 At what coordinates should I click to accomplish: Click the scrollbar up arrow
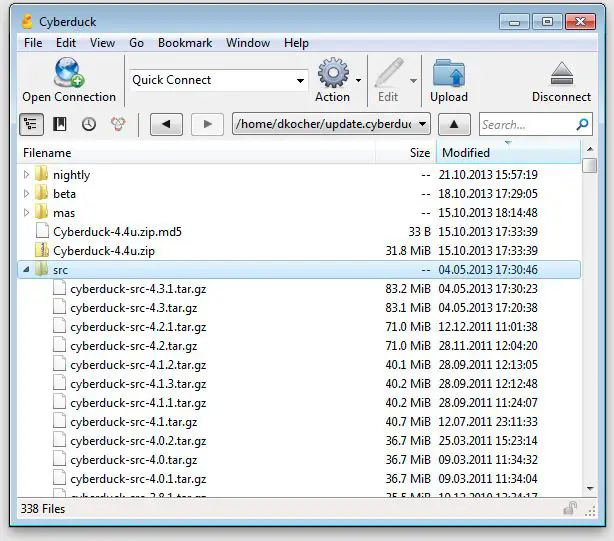click(x=590, y=149)
